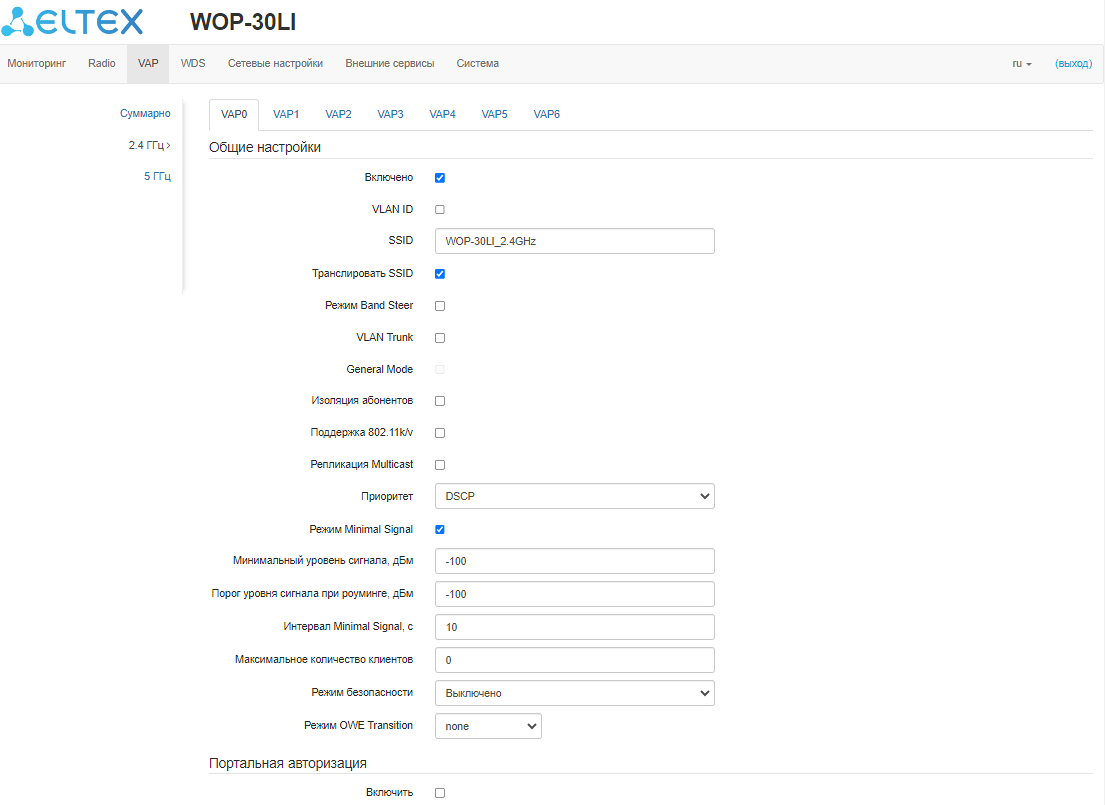Expand the 2.4 ГГц sidebar chevron
Image resolution: width=1105 pixels, height=805 pixels.
click(x=168, y=146)
